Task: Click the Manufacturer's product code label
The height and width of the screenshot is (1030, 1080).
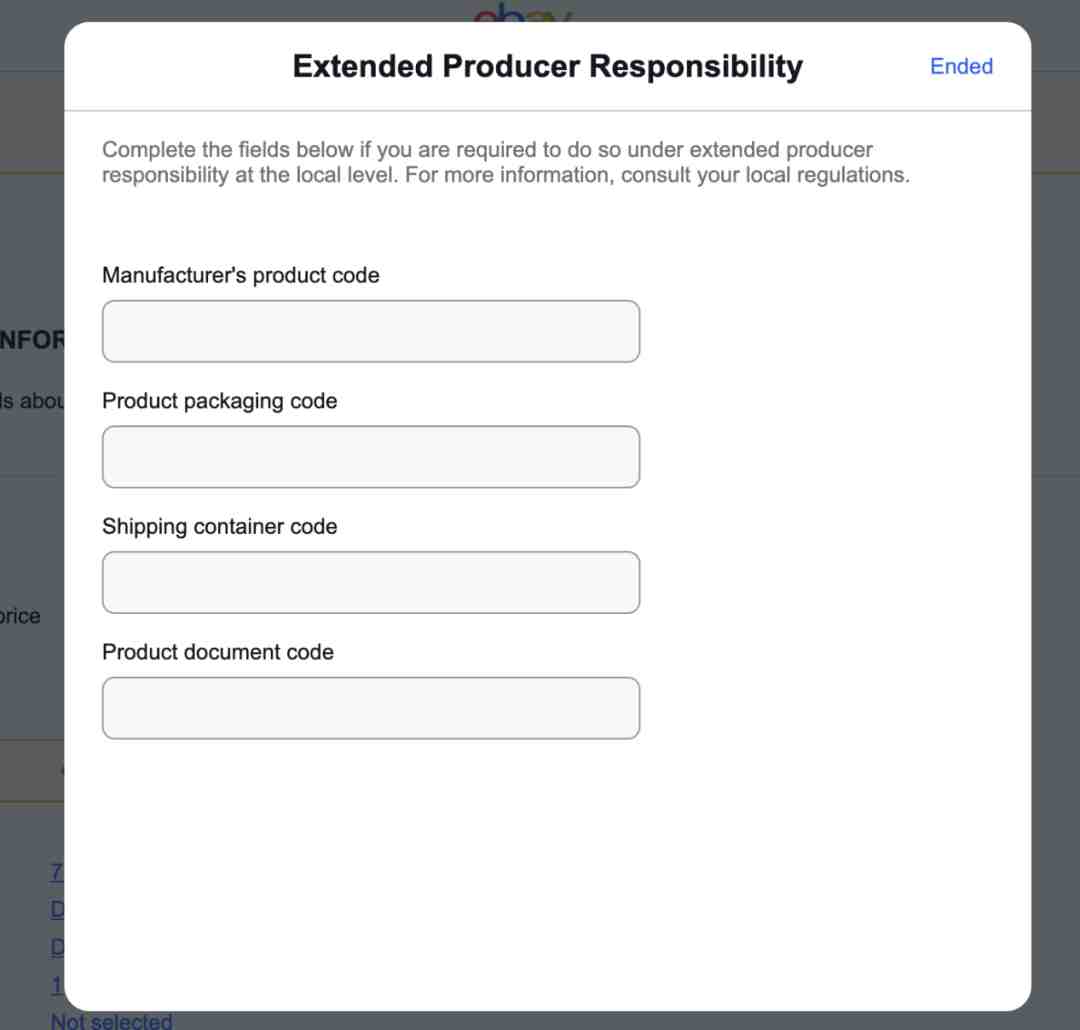Action: click(240, 275)
